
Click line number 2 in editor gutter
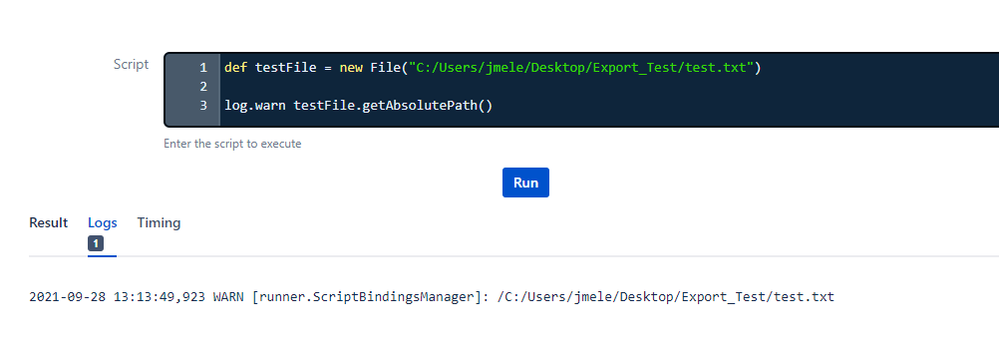tap(203, 87)
